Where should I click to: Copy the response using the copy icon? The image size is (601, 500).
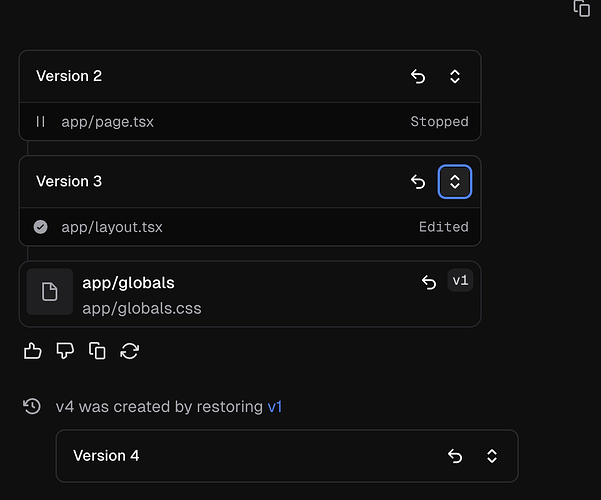[x=97, y=350]
